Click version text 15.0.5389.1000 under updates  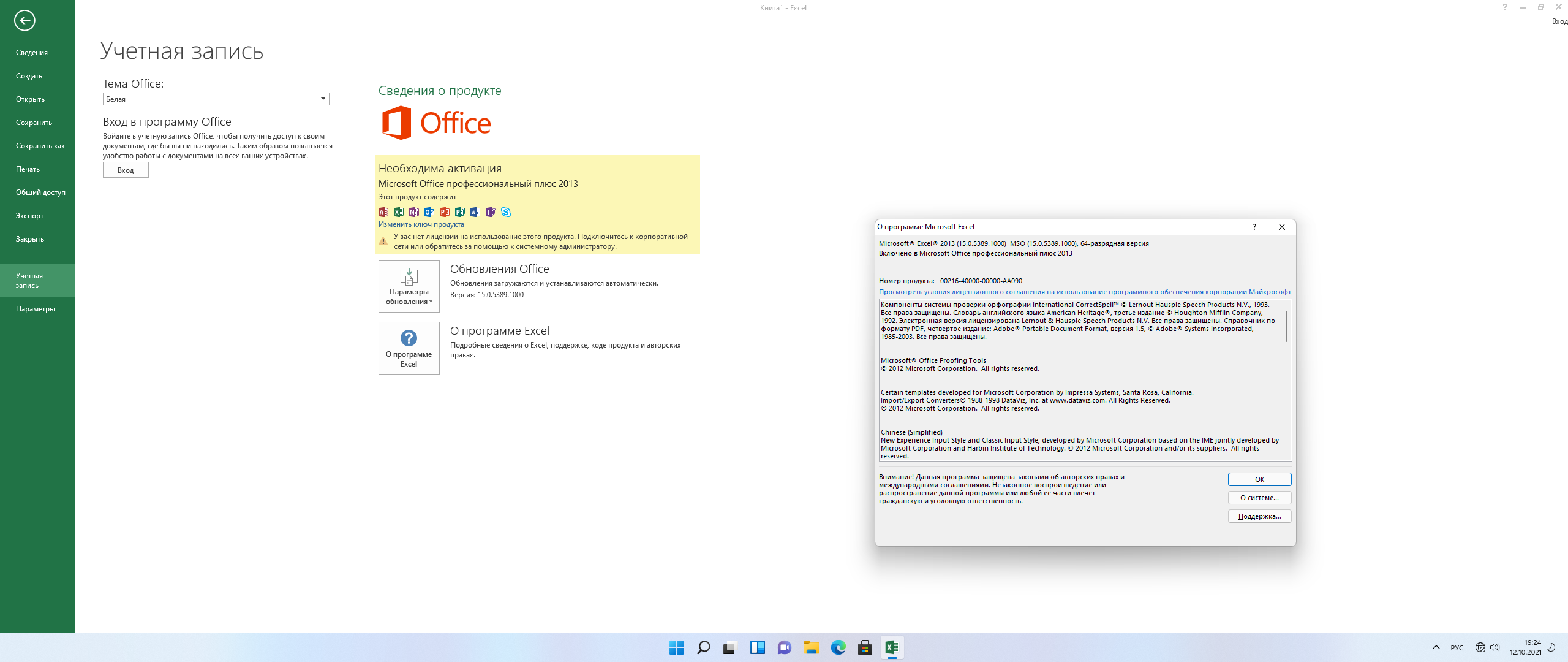pyautogui.click(x=500, y=295)
